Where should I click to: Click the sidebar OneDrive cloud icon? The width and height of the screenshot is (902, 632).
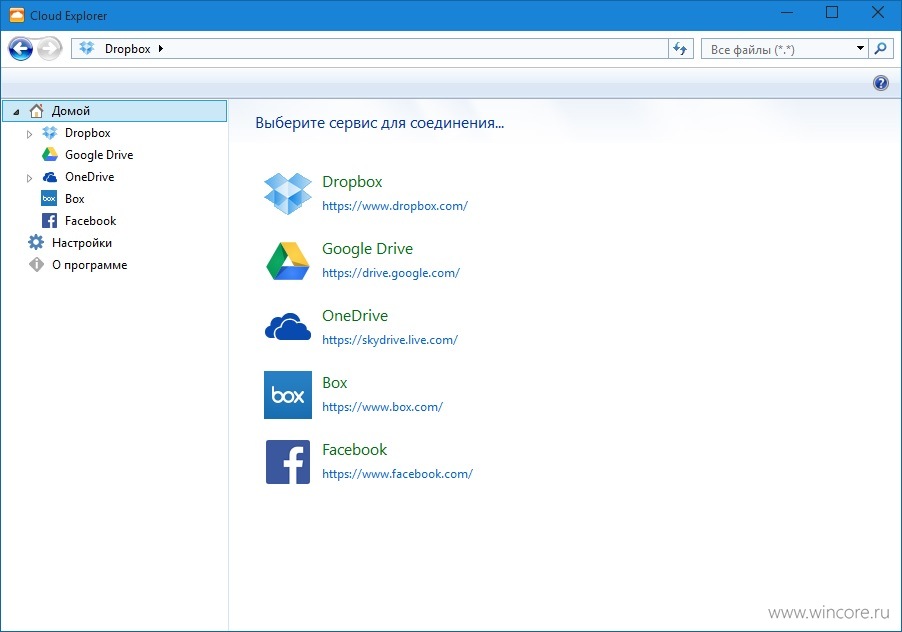(50, 177)
